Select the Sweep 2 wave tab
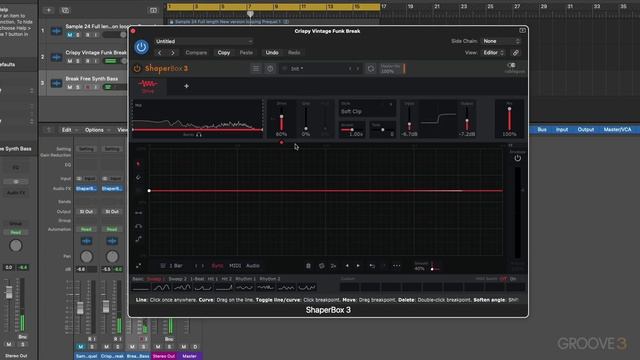 pos(177,279)
